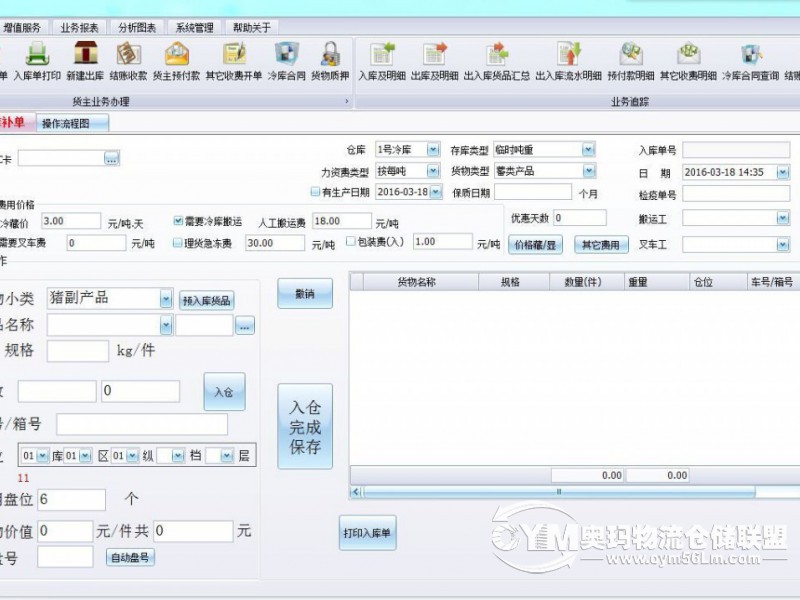Open 入库及明细 report

382,61
